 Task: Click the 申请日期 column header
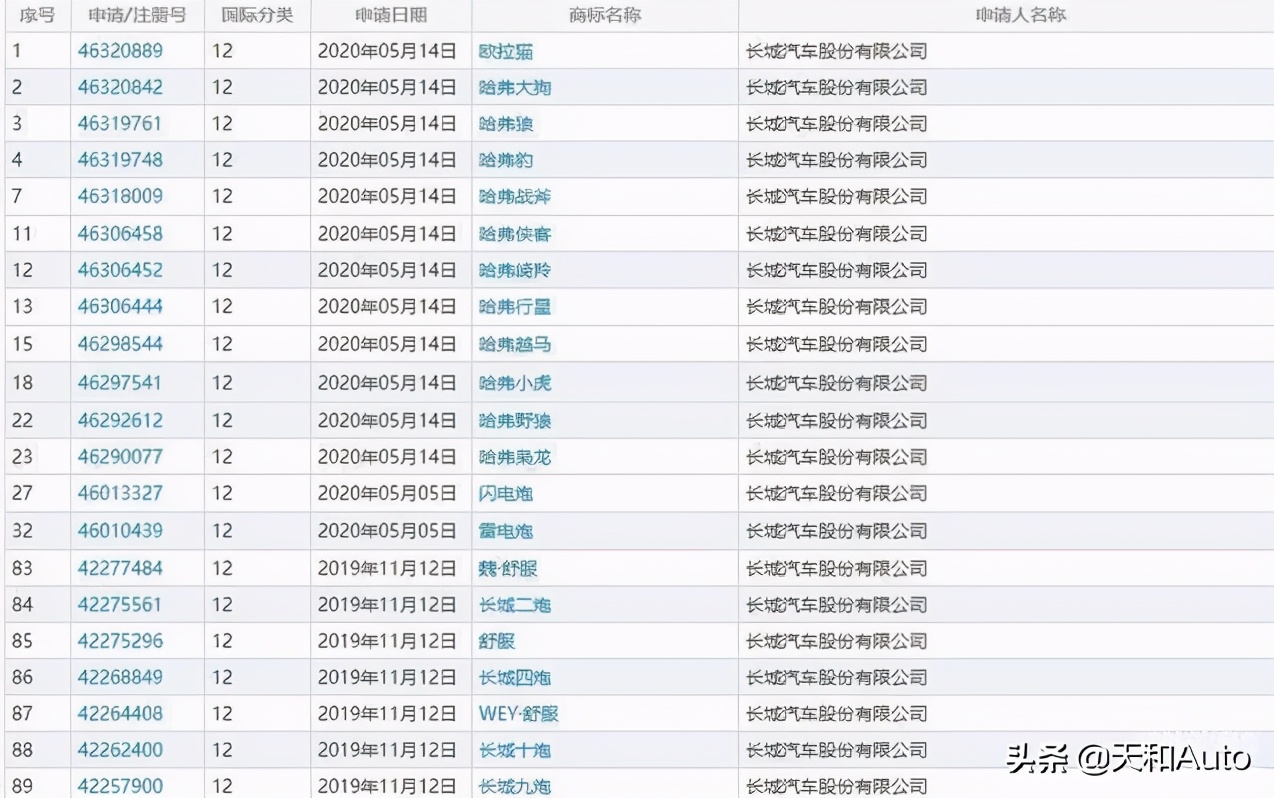(x=391, y=16)
